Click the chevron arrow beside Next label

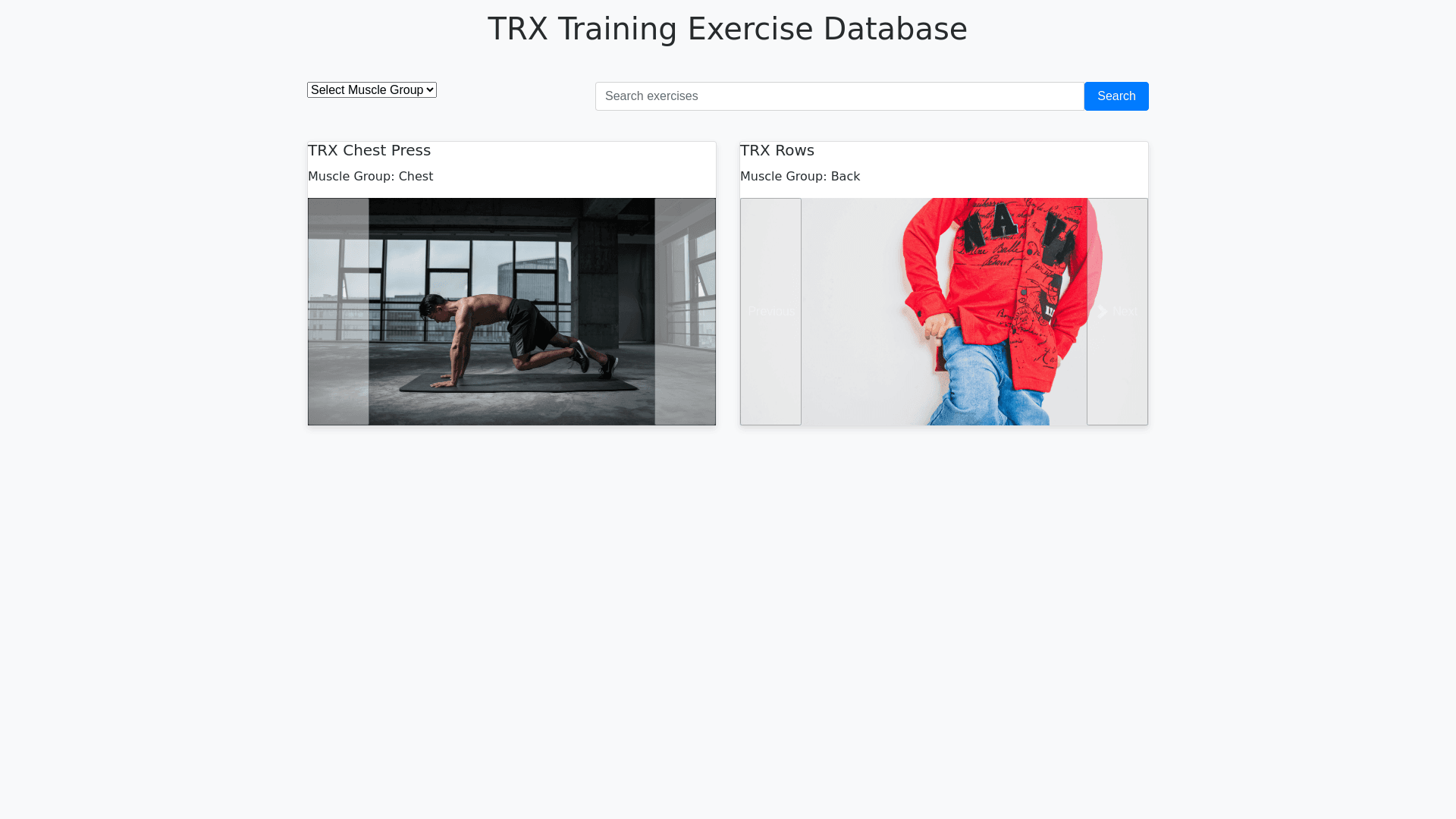pos(1103,312)
